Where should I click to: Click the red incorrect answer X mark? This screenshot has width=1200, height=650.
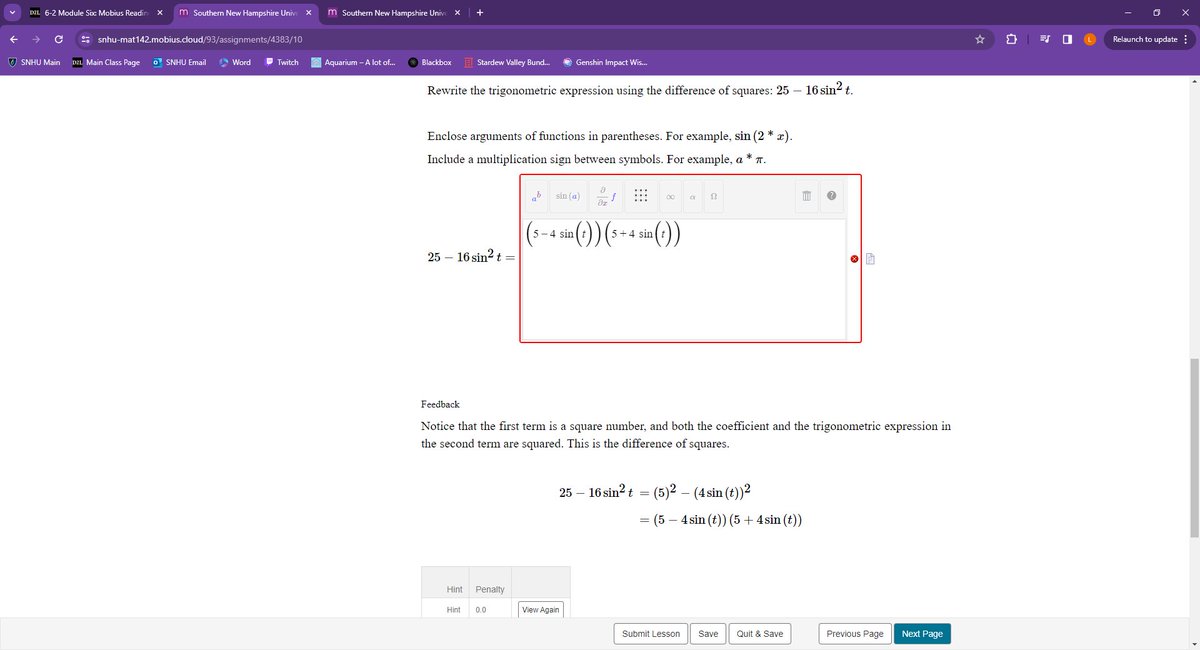click(x=854, y=259)
